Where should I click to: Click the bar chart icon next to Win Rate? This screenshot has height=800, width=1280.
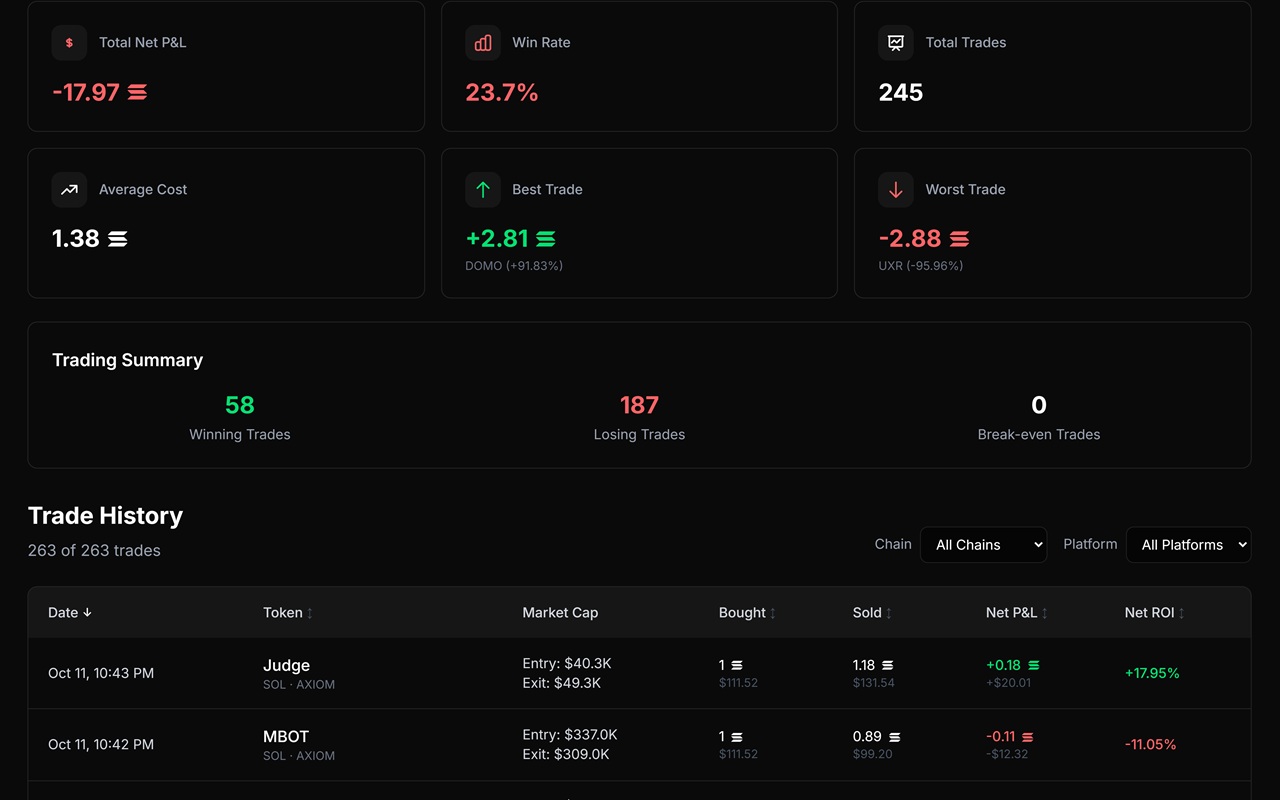(483, 43)
